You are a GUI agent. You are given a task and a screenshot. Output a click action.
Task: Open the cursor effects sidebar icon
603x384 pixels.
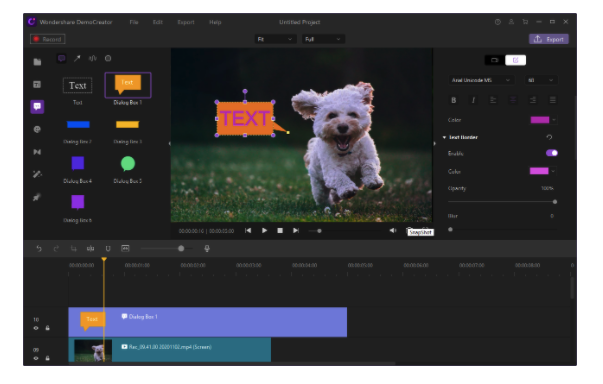point(37,197)
